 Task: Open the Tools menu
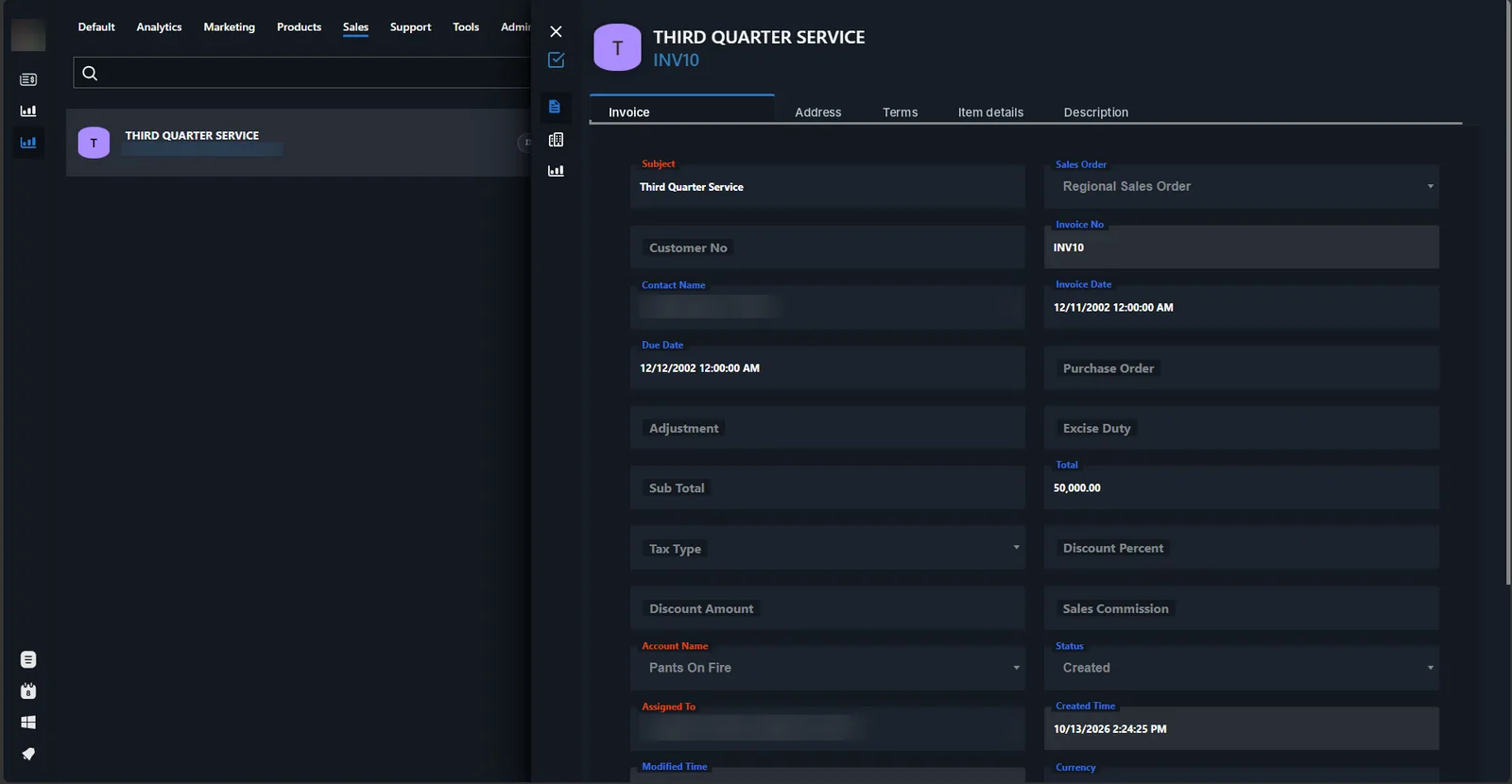click(x=466, y=26)
